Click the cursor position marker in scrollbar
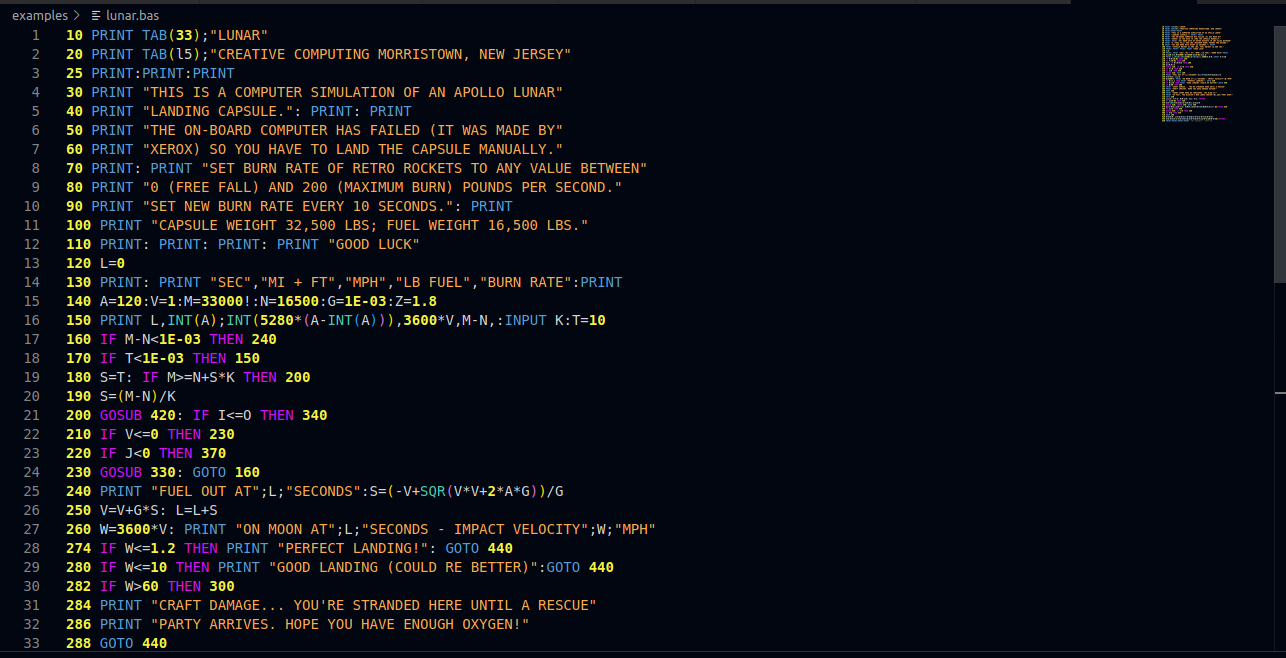 [x=1279, y=392]
